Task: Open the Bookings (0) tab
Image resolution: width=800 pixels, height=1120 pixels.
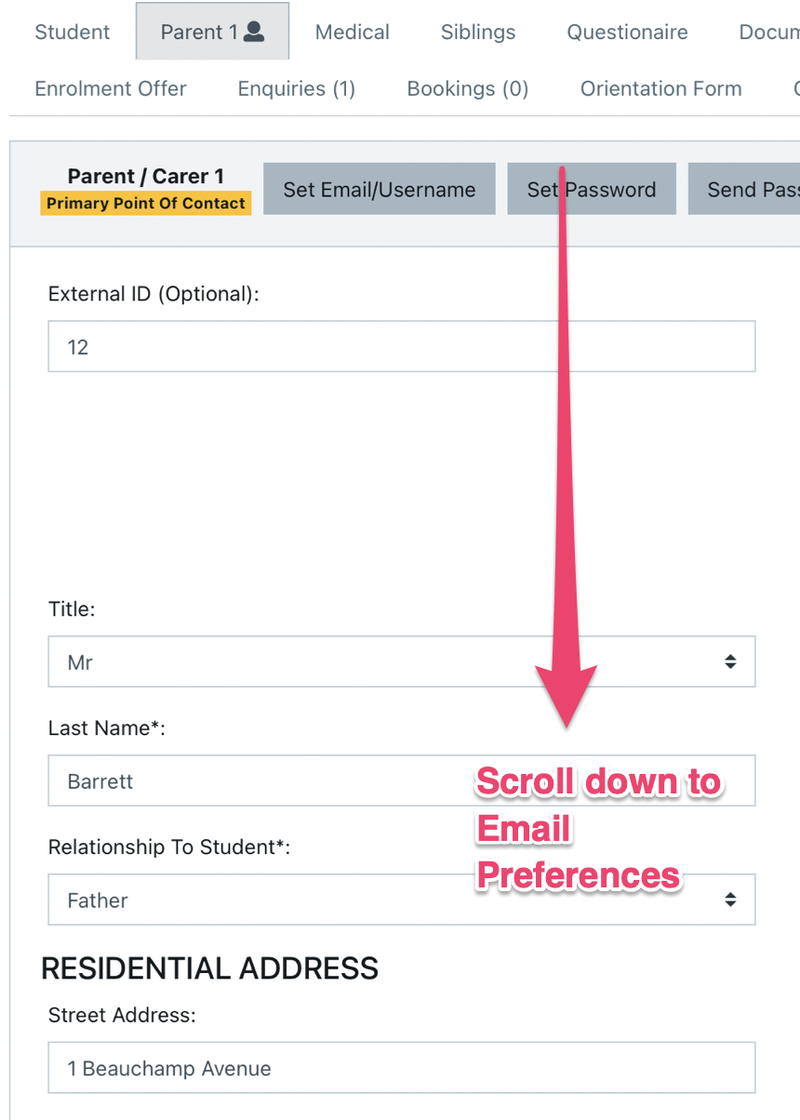Action: point(467,88)
